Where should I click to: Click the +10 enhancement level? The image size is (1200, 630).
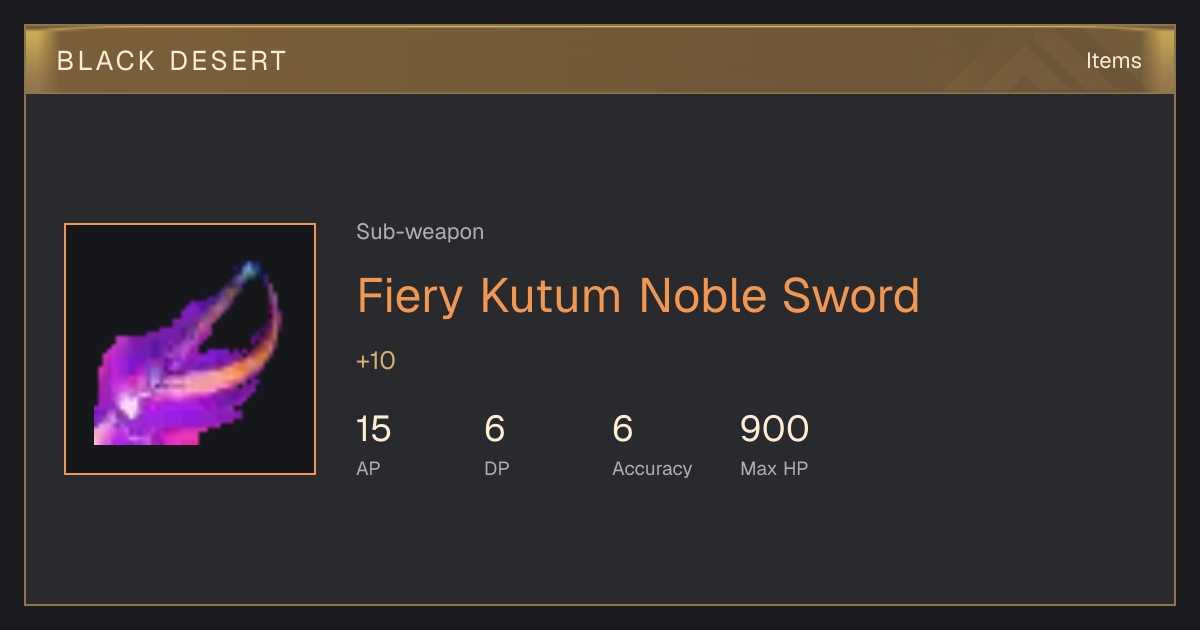(376, 361)
